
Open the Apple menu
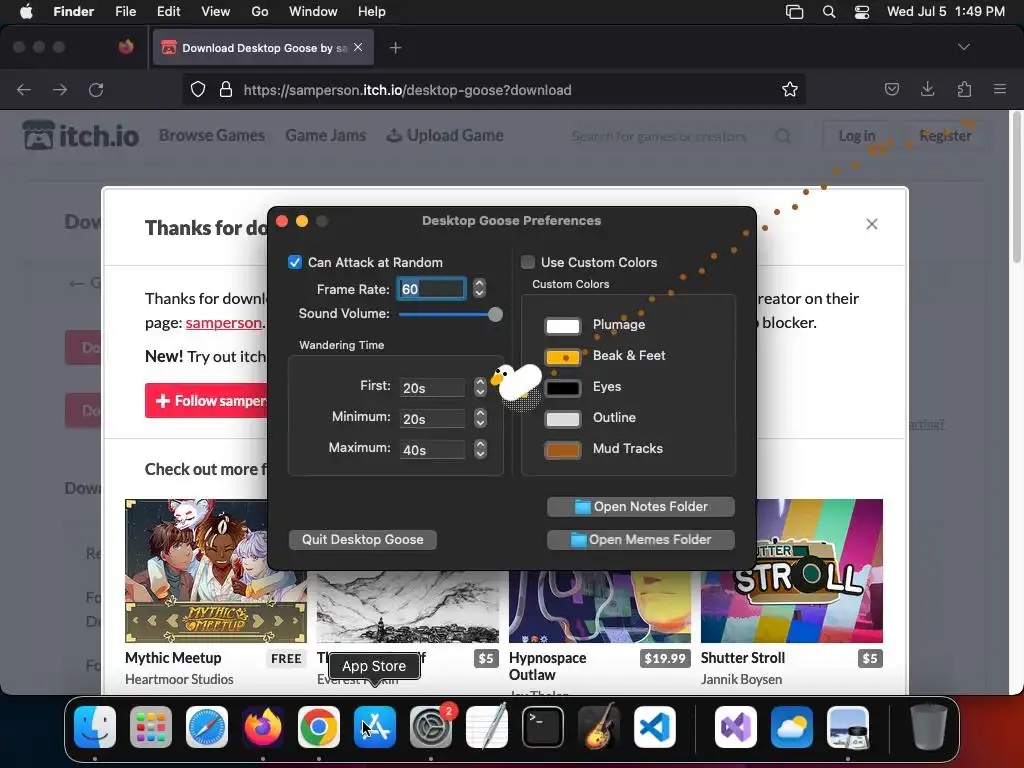click(x=26, y=12)
